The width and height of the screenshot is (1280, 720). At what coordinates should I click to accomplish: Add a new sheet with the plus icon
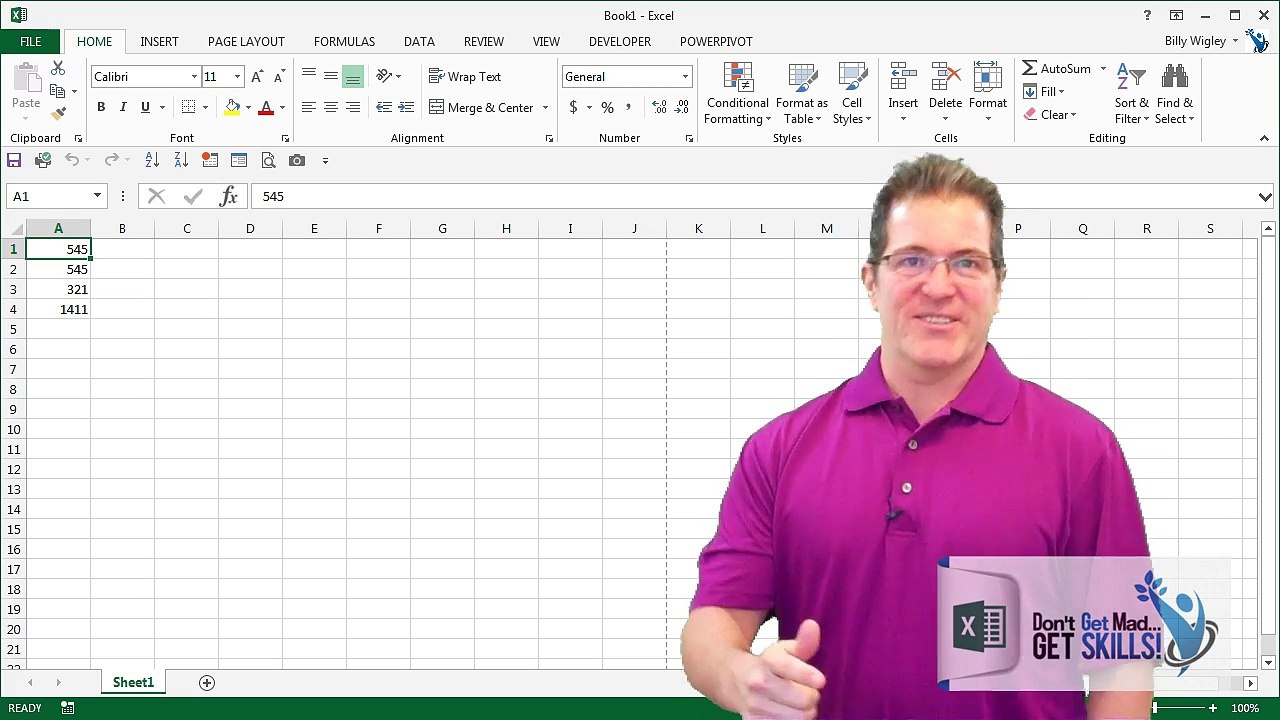tap(207, 683)
